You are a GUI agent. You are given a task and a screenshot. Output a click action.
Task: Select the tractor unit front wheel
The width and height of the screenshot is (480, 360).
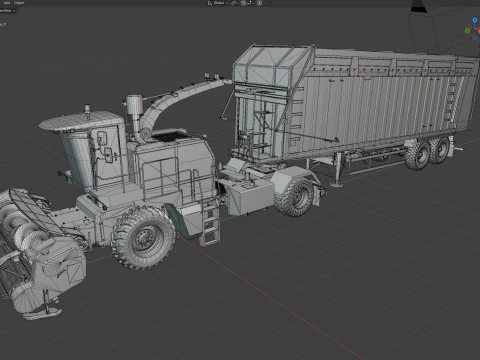pyautogui.click(x=295, y=197)
